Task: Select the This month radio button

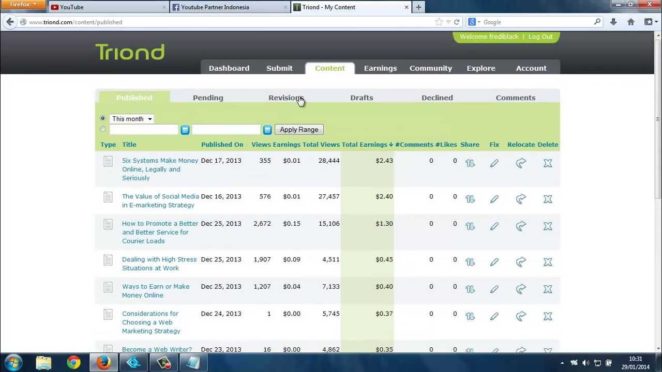Action: click(103, 119)
